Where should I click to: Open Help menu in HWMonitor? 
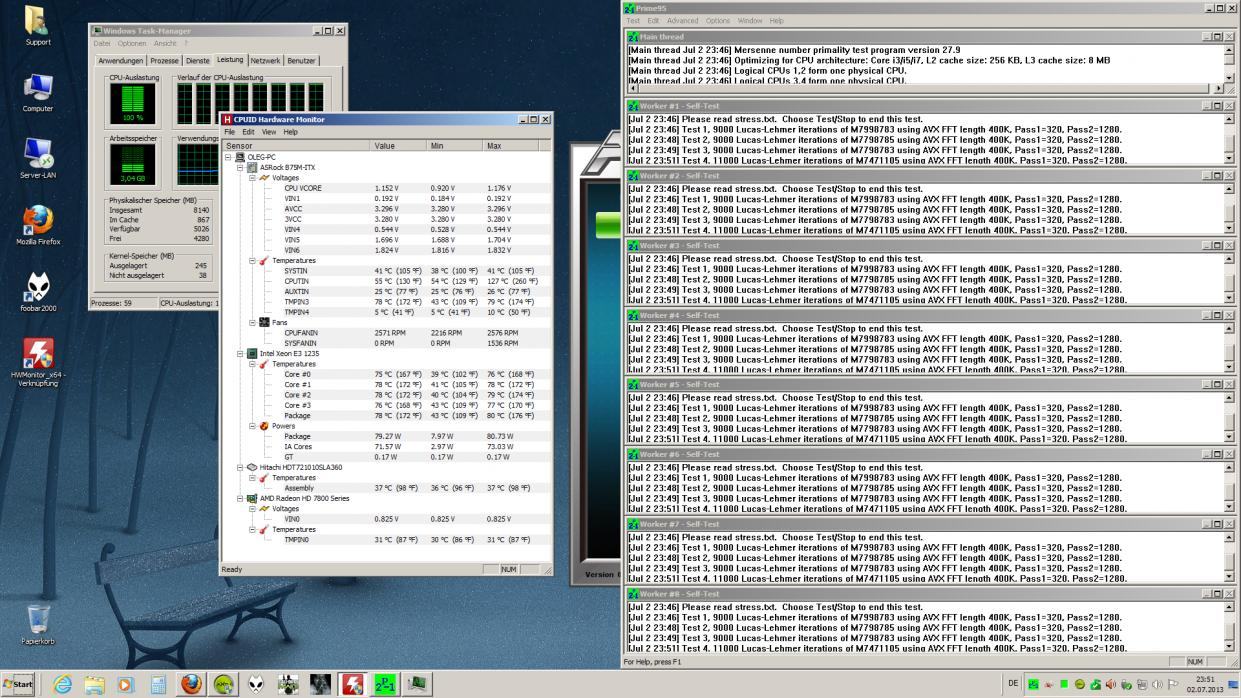coord(290,132)
